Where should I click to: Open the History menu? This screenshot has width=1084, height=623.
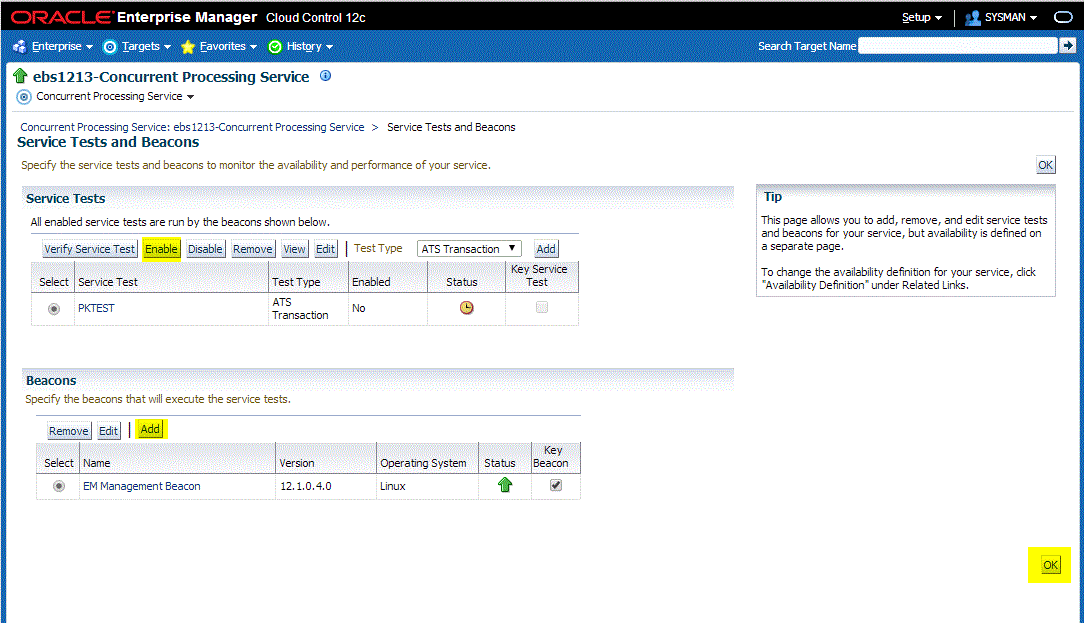click(309, 46)
